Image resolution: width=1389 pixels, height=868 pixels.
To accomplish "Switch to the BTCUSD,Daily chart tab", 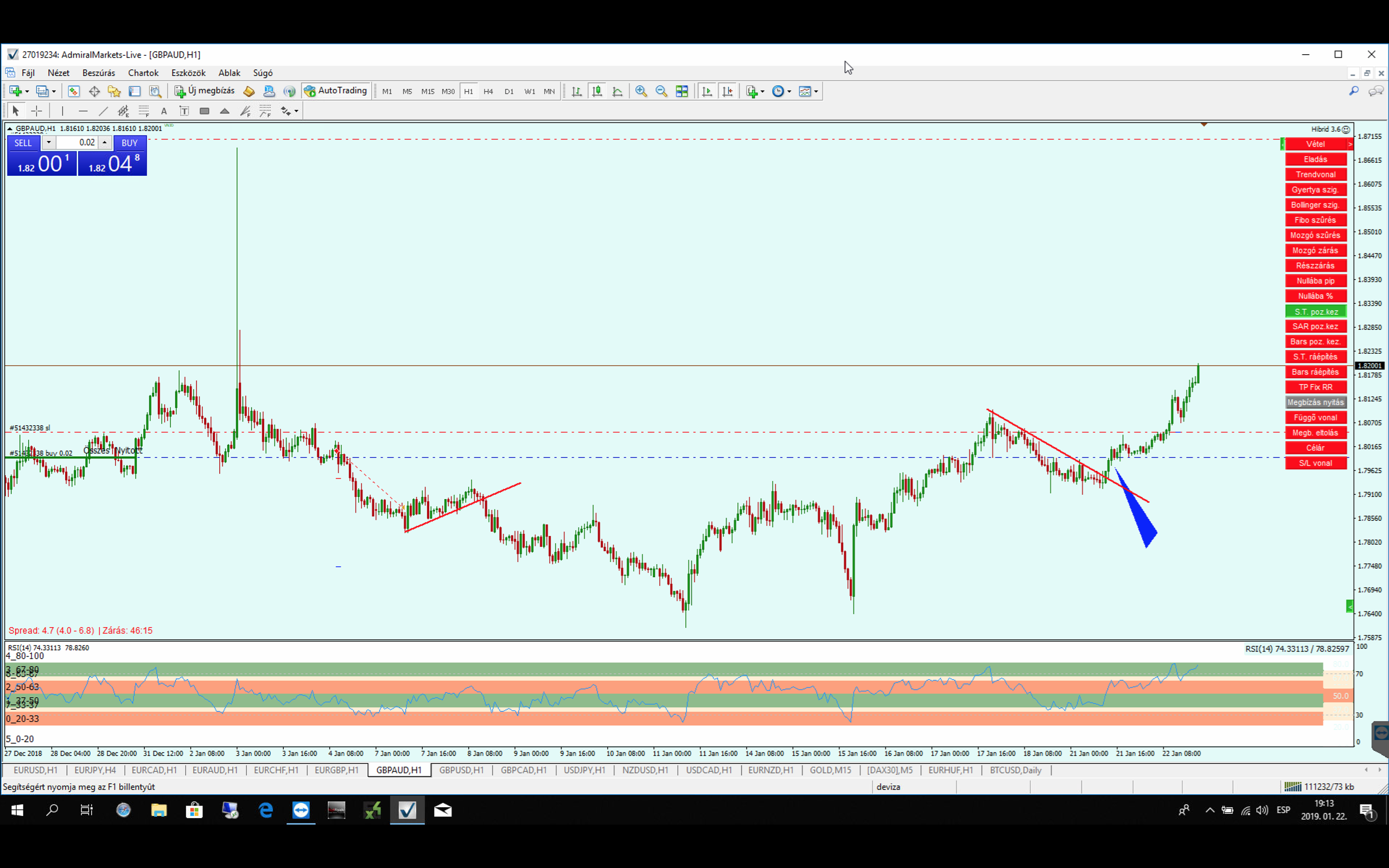I will pyautogui.click(x=1015, y=770).
